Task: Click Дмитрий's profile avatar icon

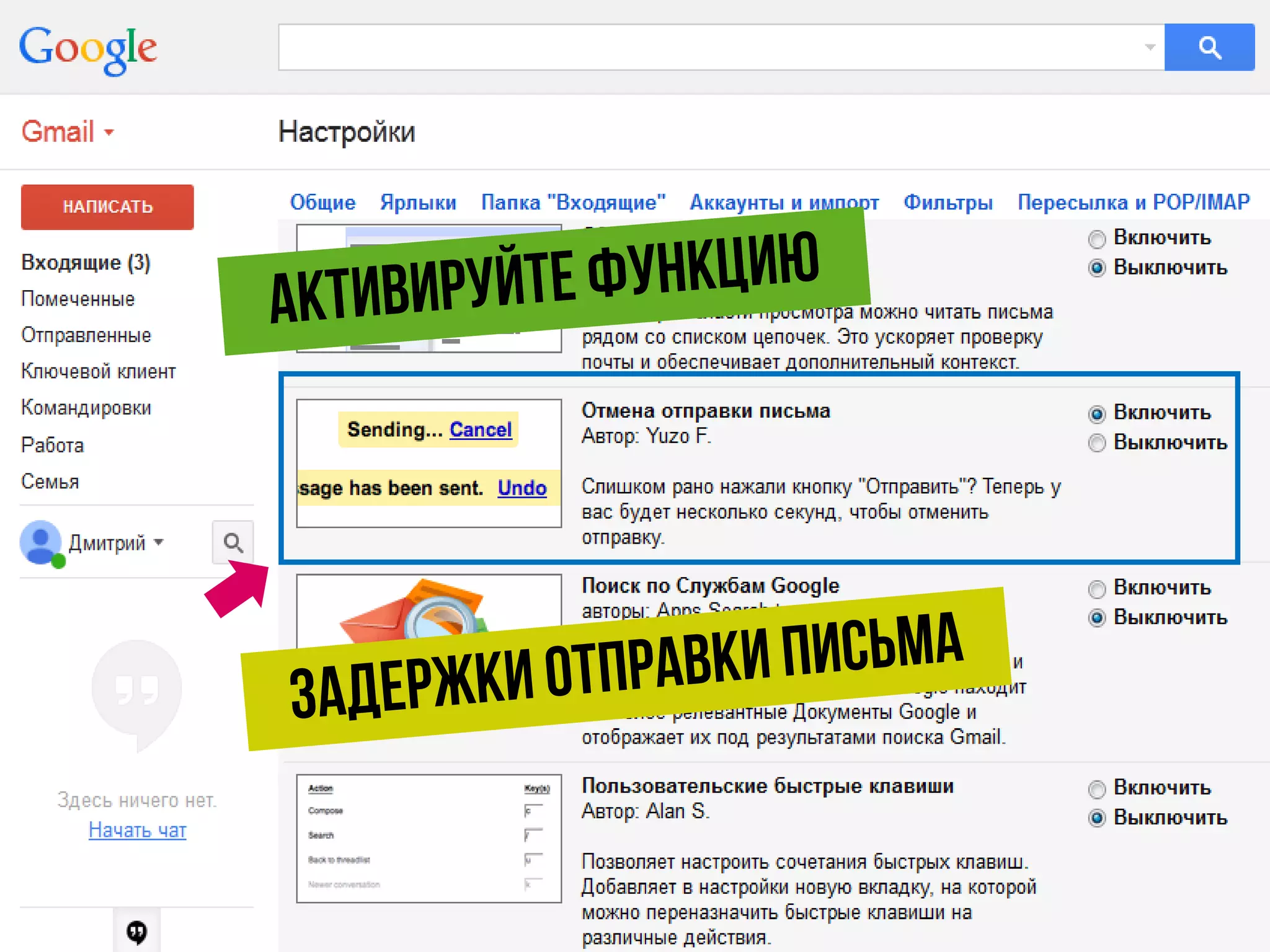Action: click(x=40, y=542)
